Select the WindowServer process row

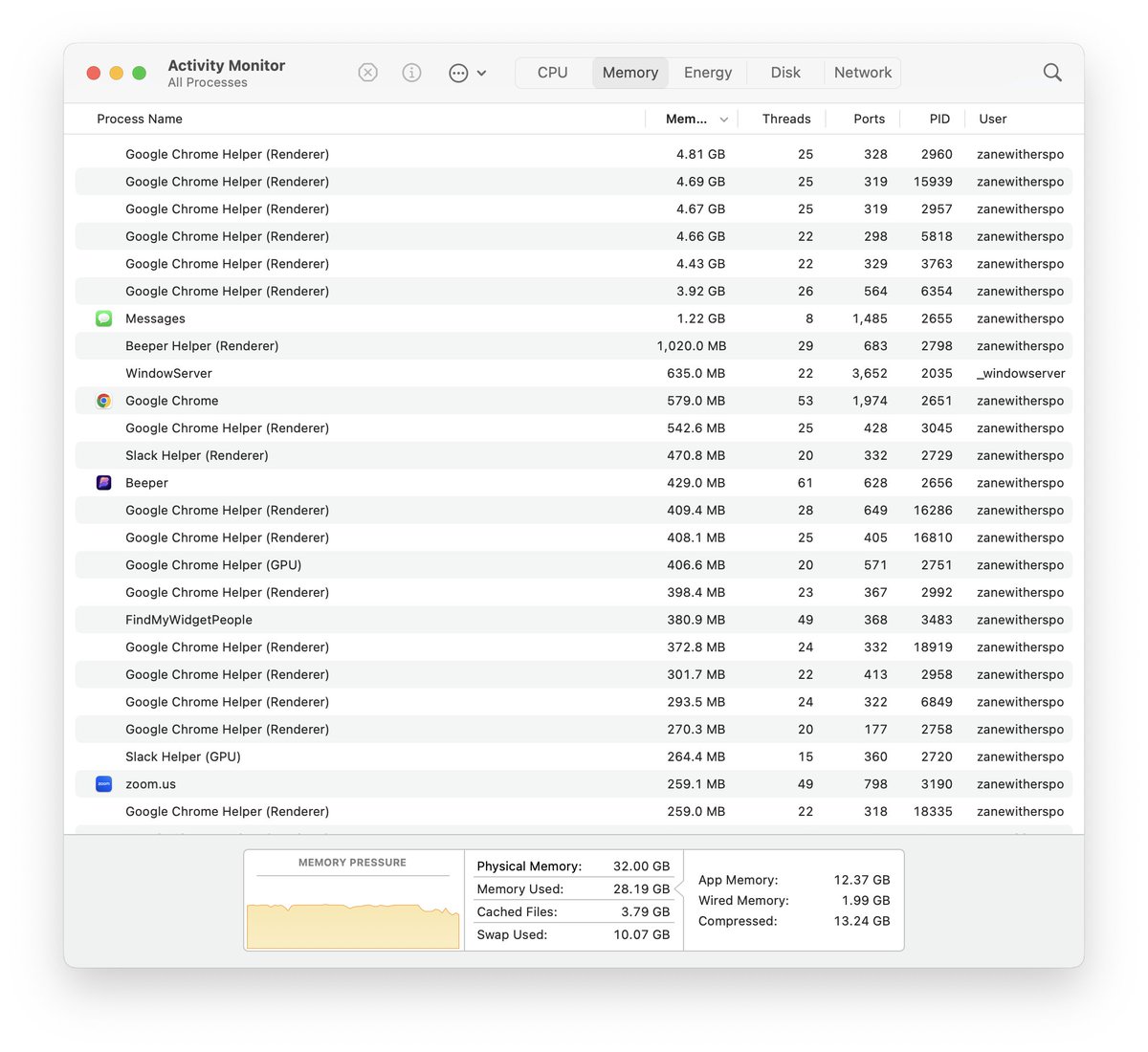pos(574,373)
